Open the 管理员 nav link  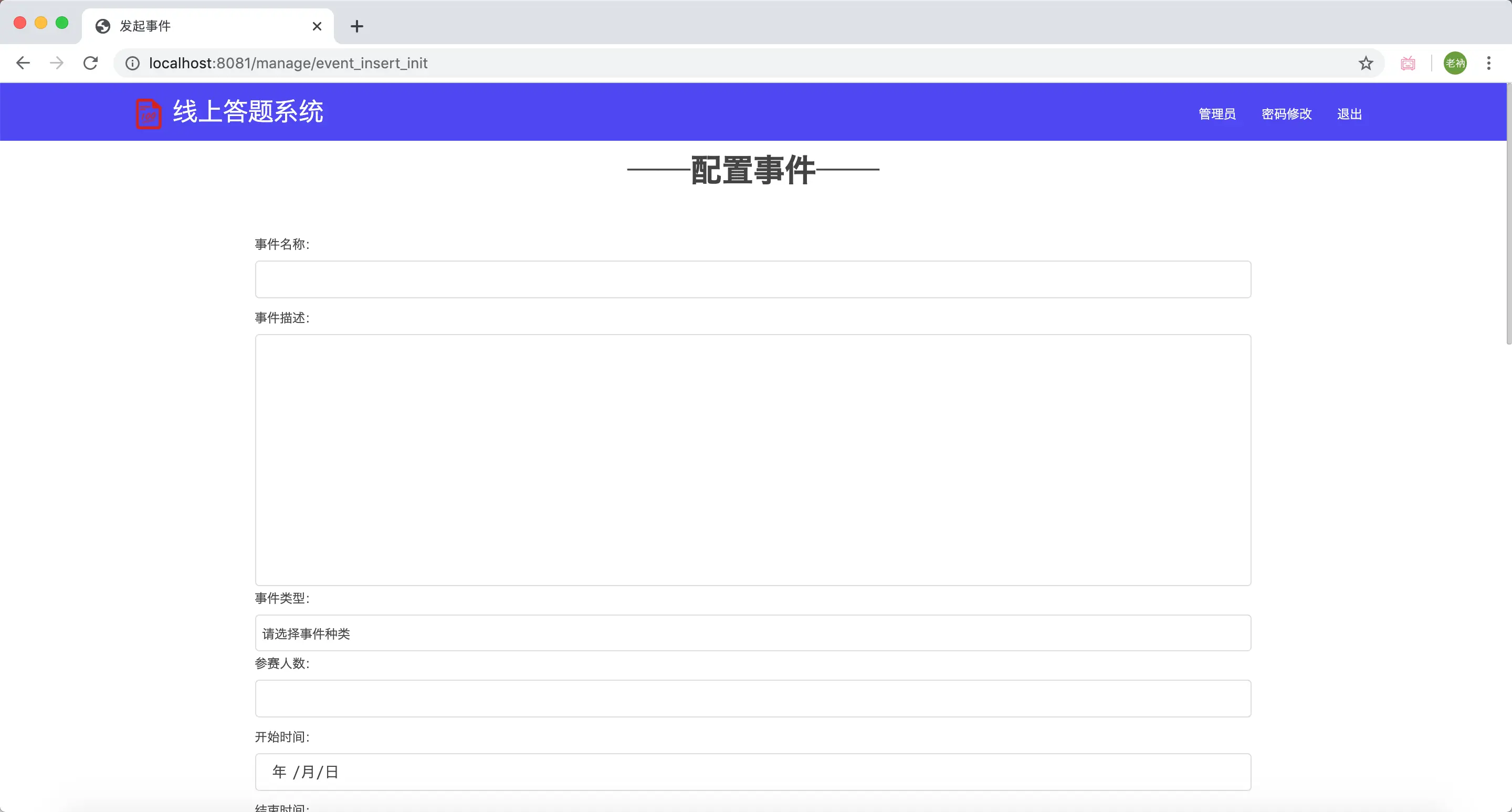click(x=1217, y=114)
